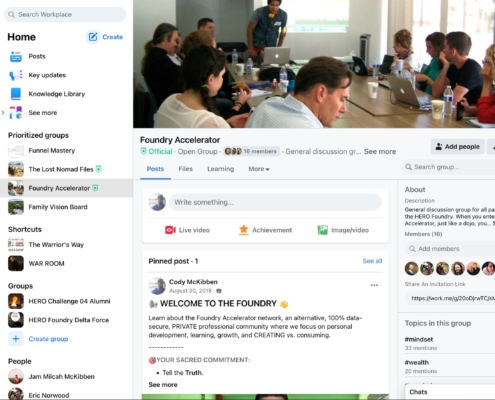Expand group description with See more
The image size is (495, 400).
point(380,152)
